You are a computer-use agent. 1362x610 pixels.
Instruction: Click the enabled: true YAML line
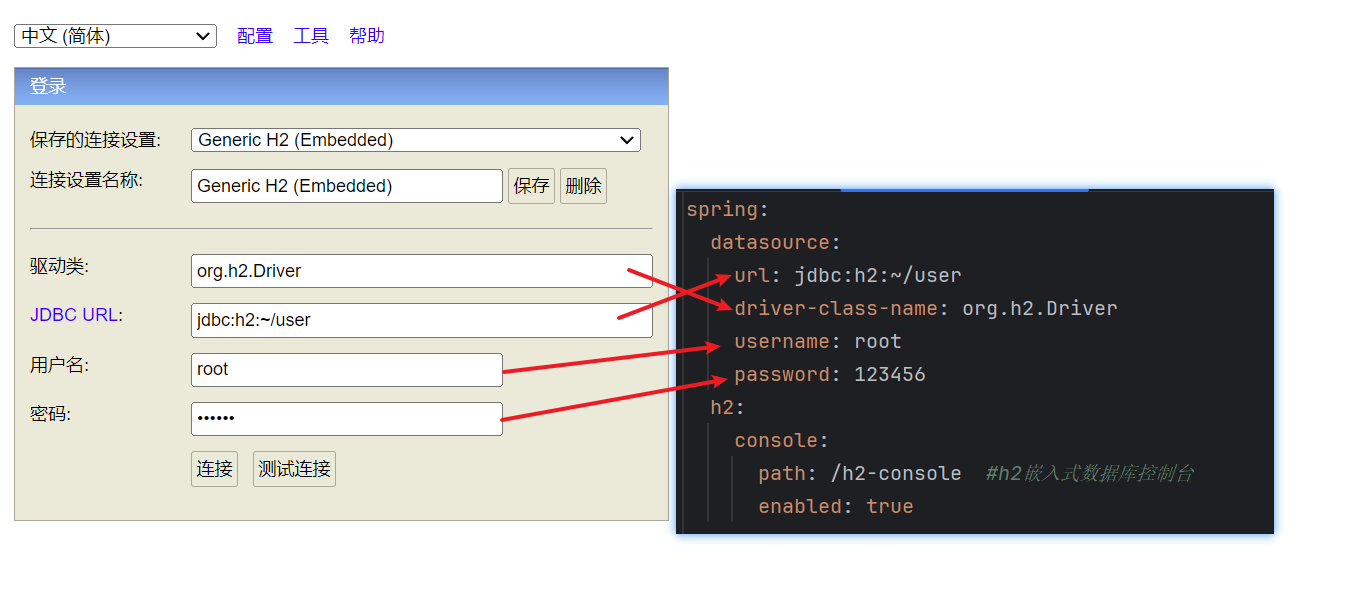835,506
